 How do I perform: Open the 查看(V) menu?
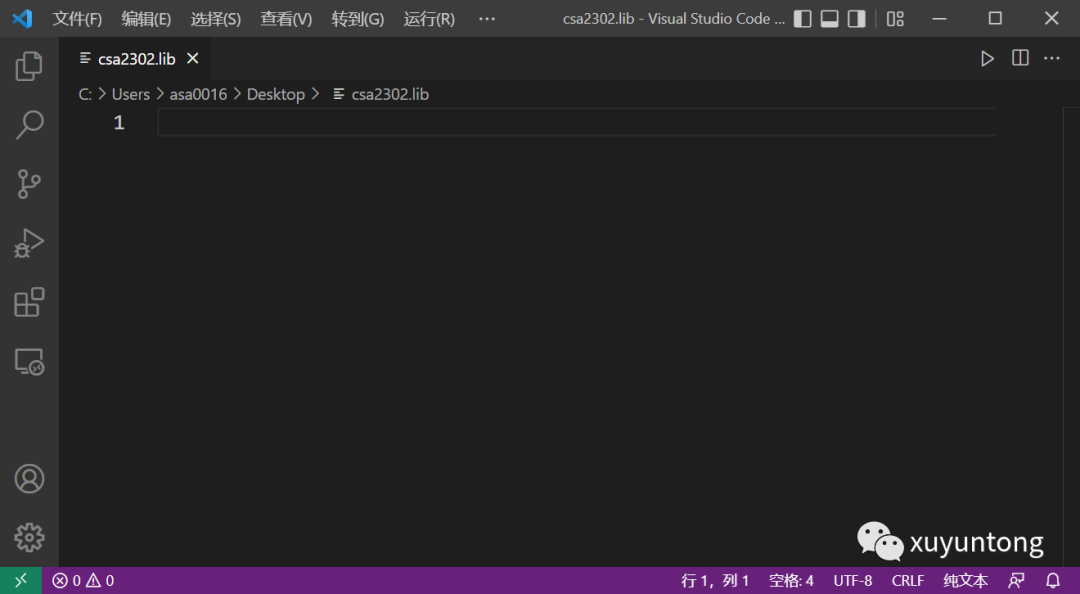[x=286, y=19]
